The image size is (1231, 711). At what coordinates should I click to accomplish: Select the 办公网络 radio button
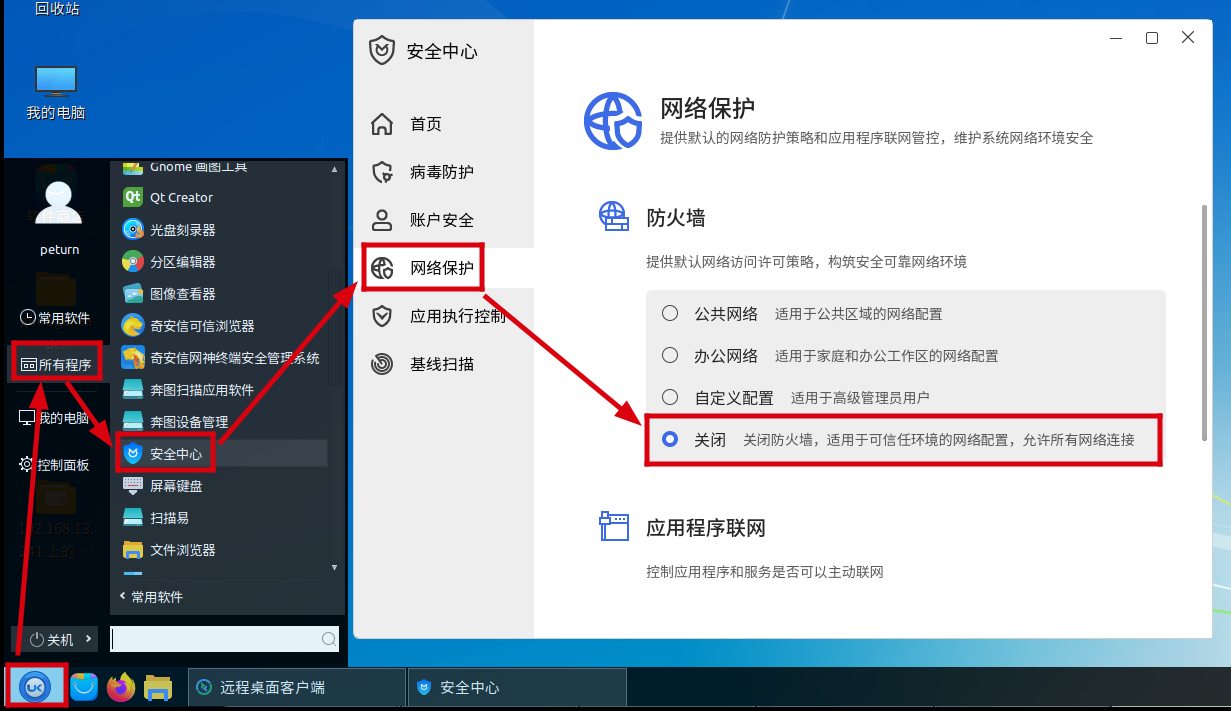[x=670, y=355]
